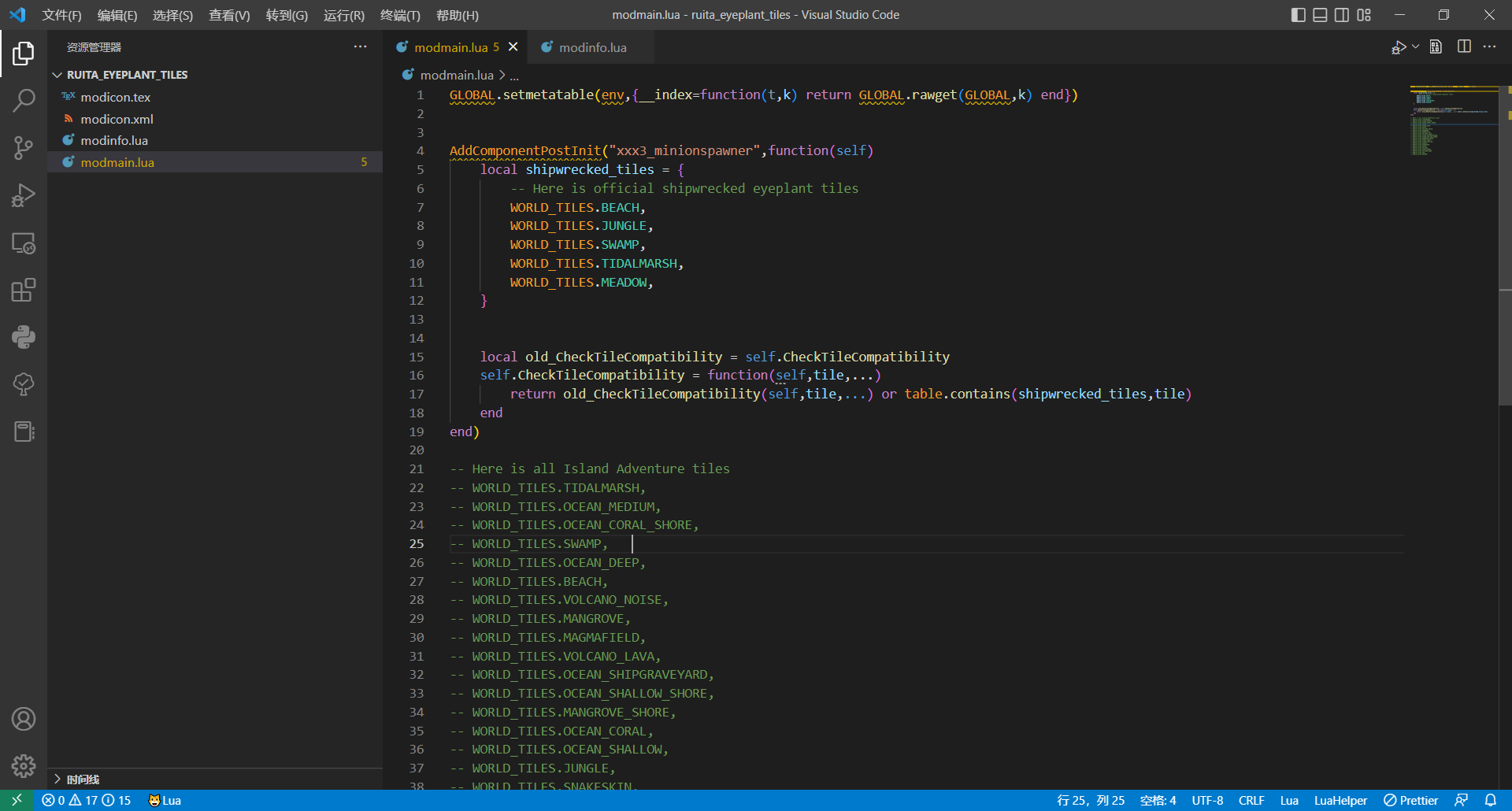The height and width of the screenshot is (811, 1512).
Task: Select language mode Lua in status bar
Action: [1289, 800]
